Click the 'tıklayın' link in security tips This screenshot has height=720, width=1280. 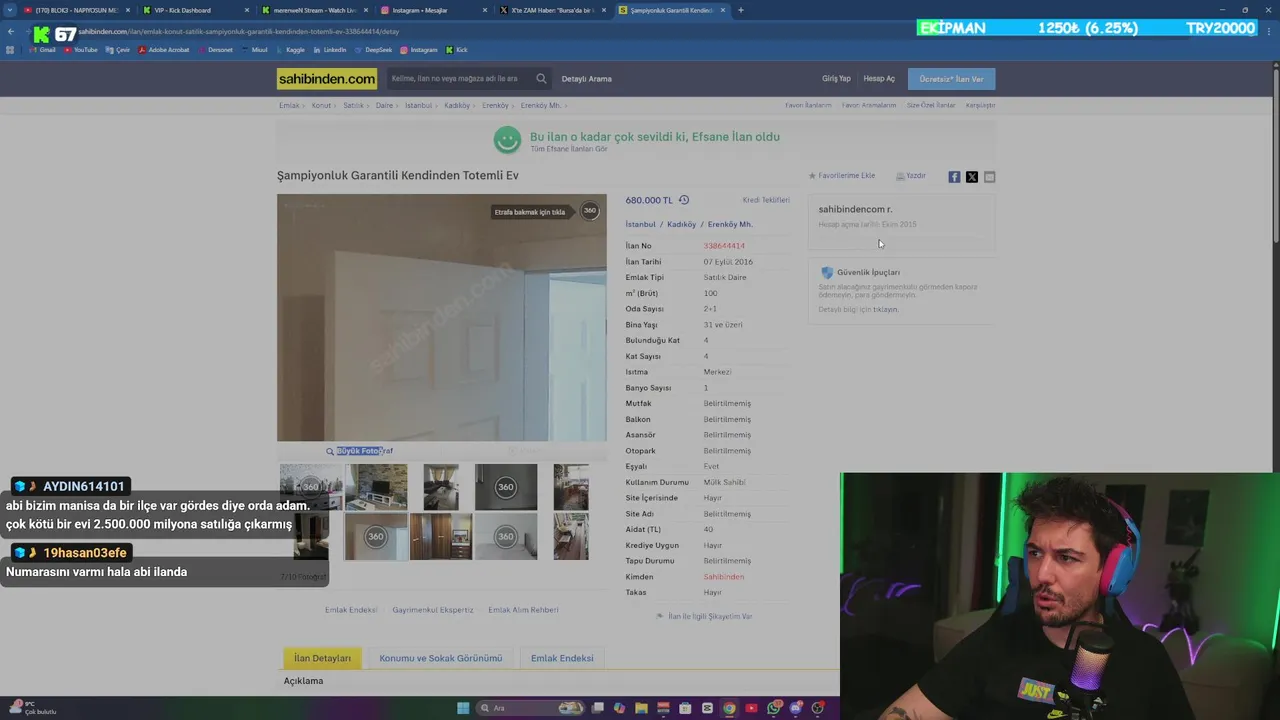point(885,310)
